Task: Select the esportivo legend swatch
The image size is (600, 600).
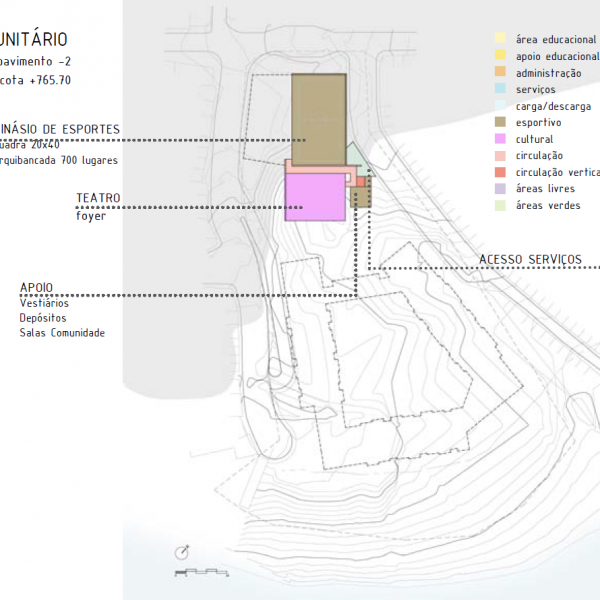Action: point(500,122)
